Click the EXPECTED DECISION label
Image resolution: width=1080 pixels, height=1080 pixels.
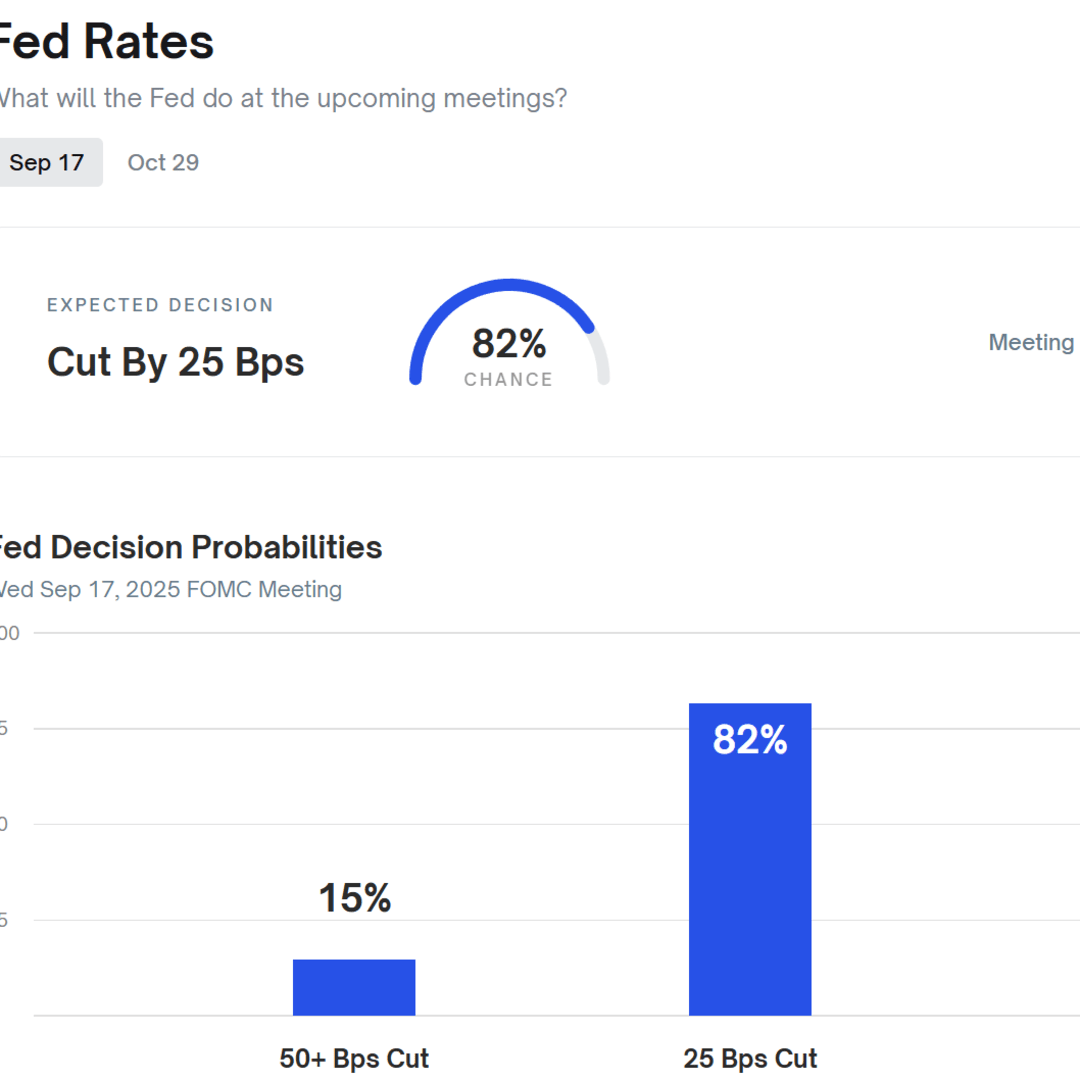(x=160, y=305)
